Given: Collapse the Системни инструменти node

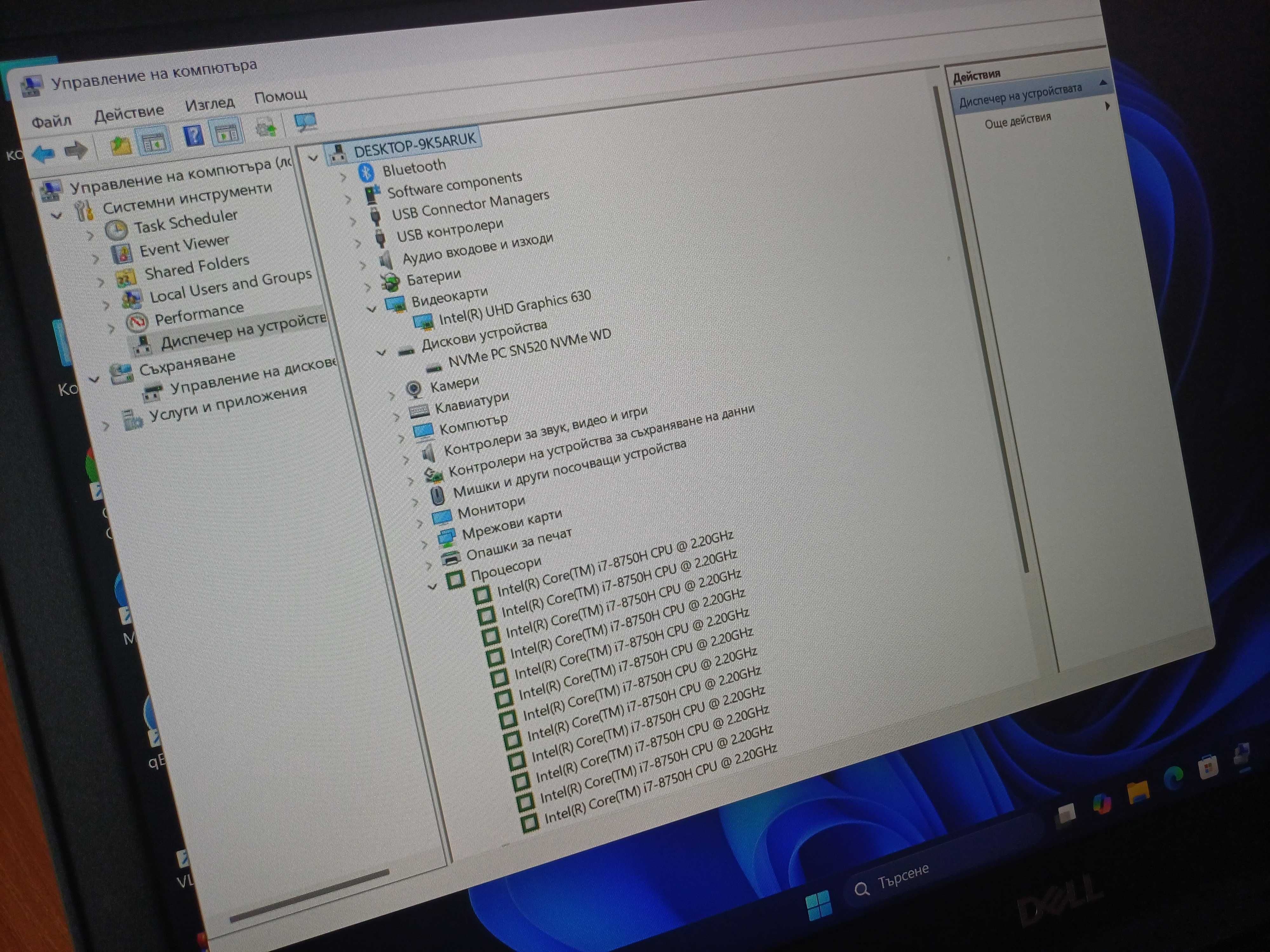Looking at the screenshot, I should tap(56, 216).
